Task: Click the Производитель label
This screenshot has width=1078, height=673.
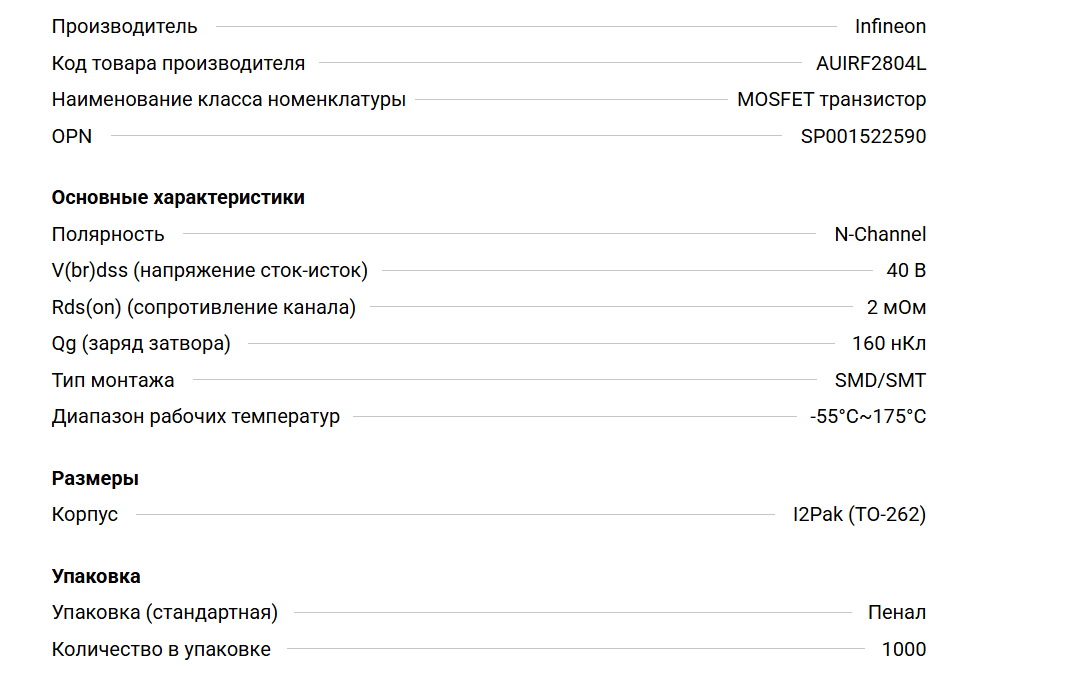Action: point(125,27)
